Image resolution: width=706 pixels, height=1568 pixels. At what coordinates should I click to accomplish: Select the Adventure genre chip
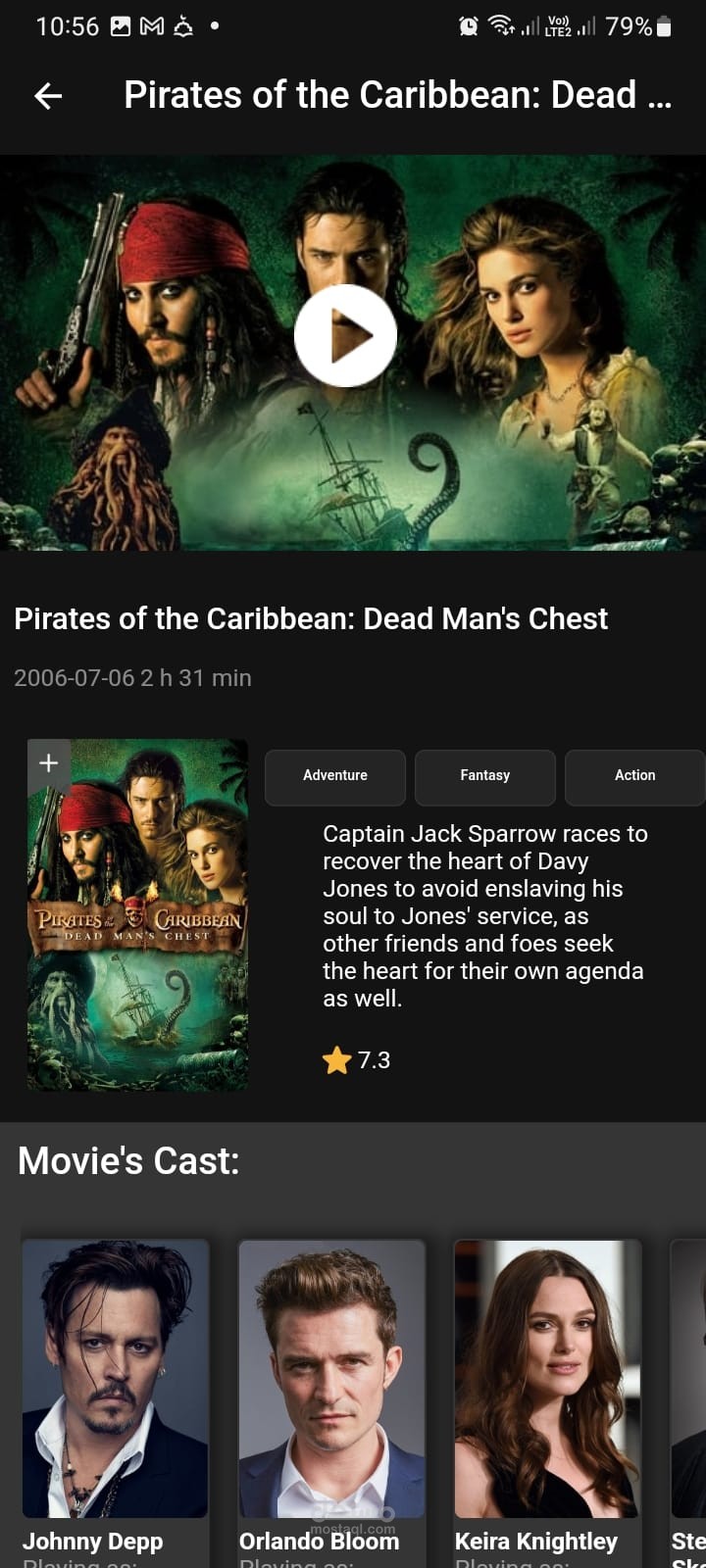335,777
